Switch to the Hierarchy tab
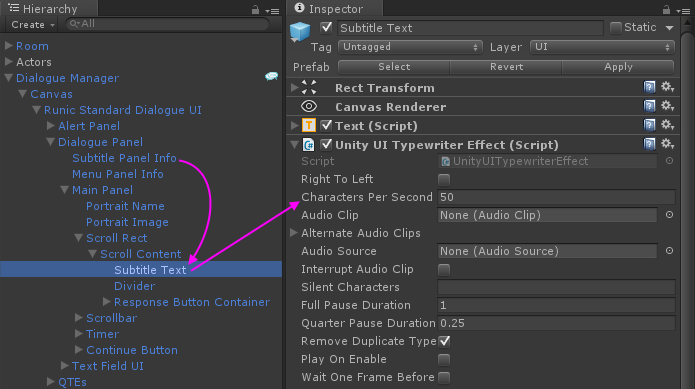 49,8
